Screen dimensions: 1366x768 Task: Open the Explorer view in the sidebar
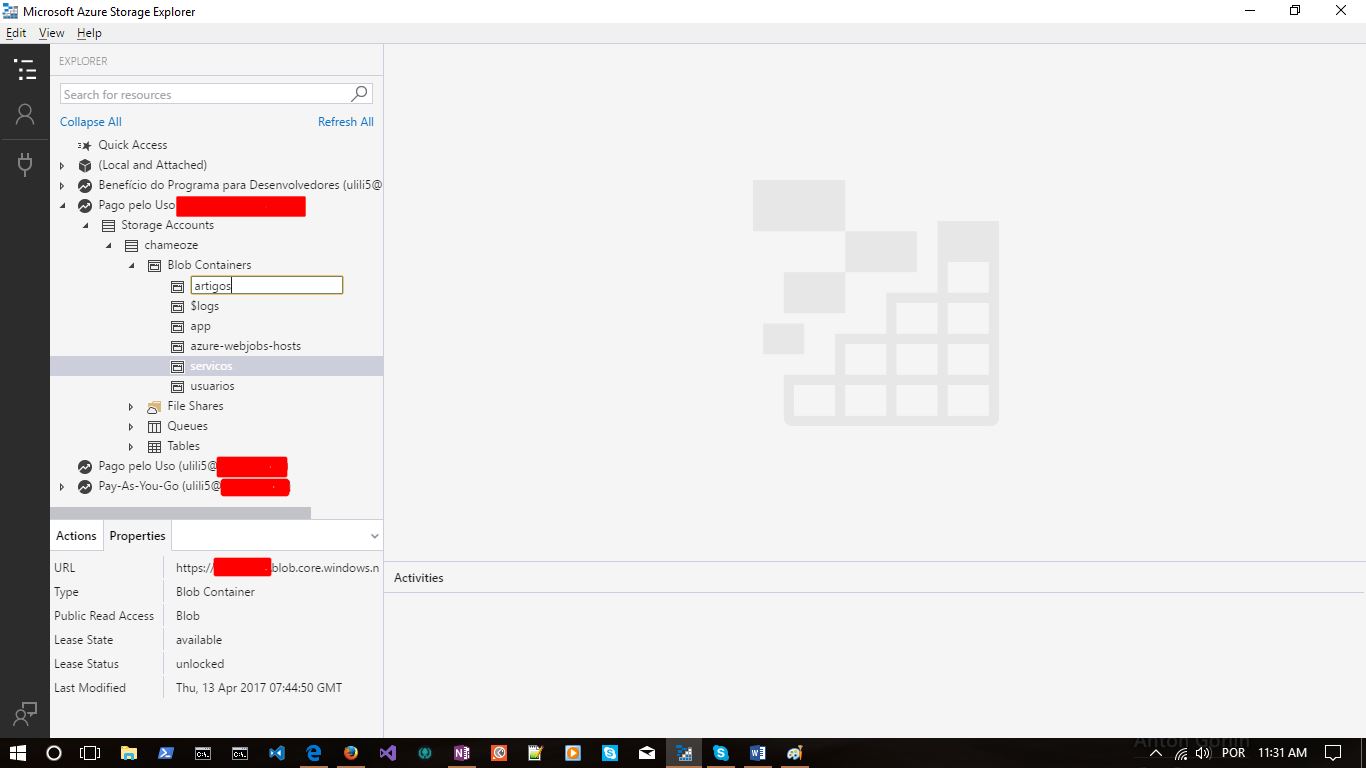[25, 70]
